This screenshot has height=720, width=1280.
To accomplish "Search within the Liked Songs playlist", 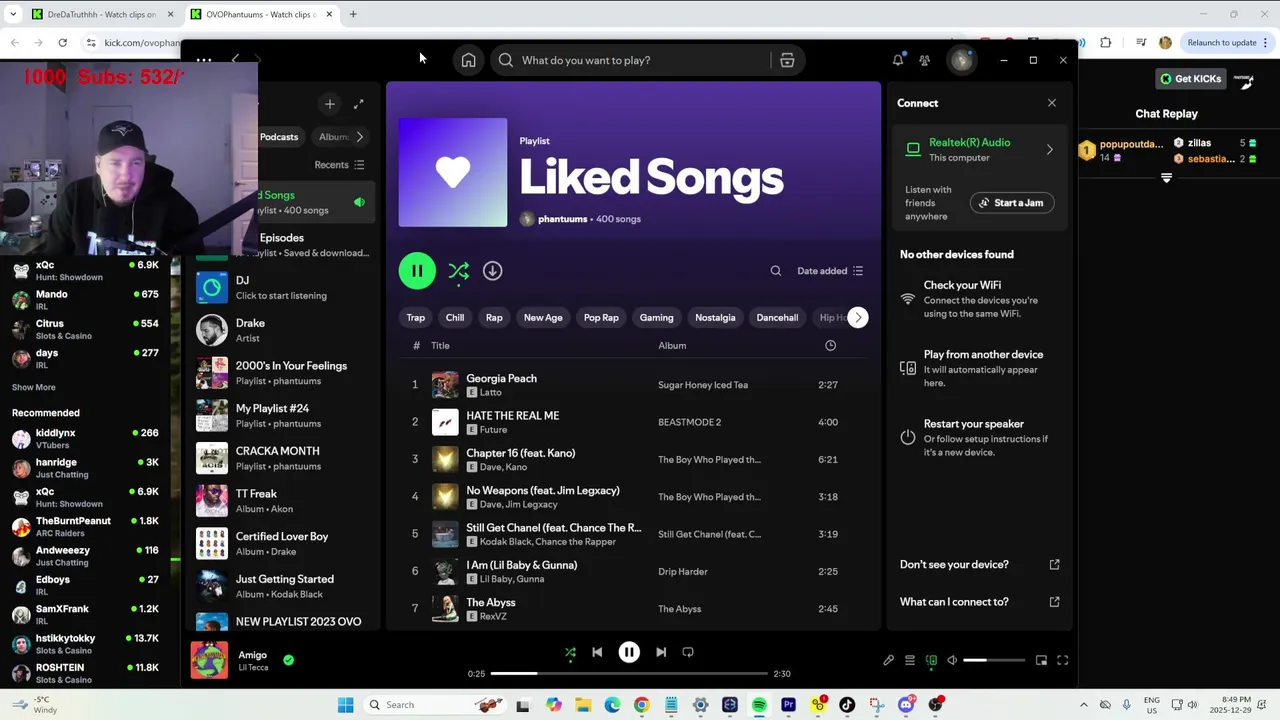I will point(775,271).
